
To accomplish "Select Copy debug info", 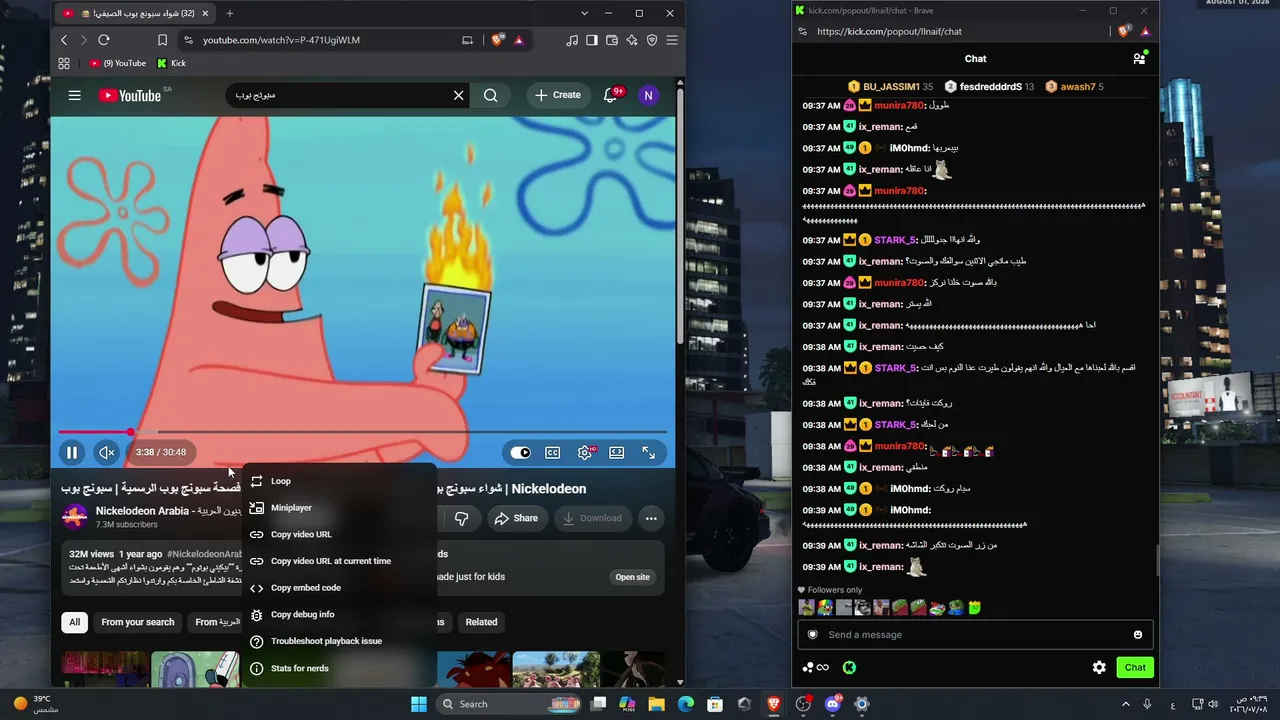I will click(x=340, y=614).
